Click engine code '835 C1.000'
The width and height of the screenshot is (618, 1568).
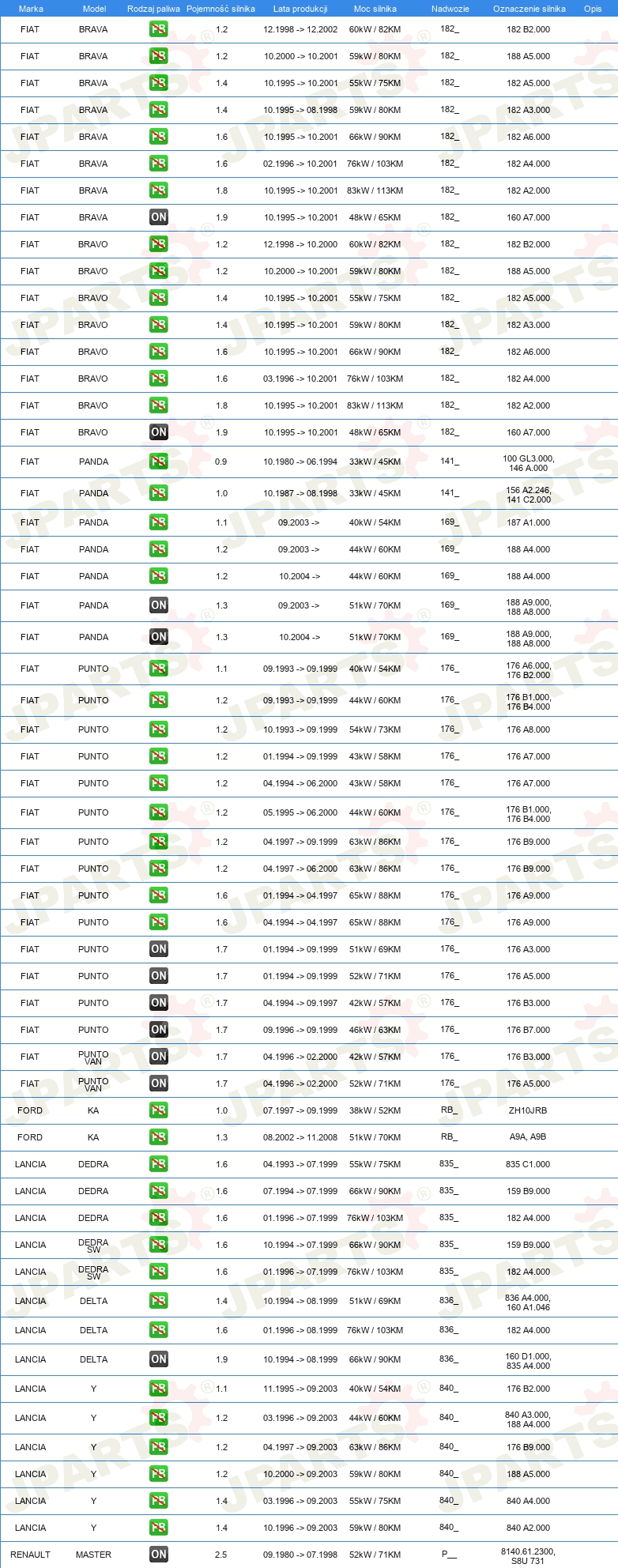(x=528, y=1164)
